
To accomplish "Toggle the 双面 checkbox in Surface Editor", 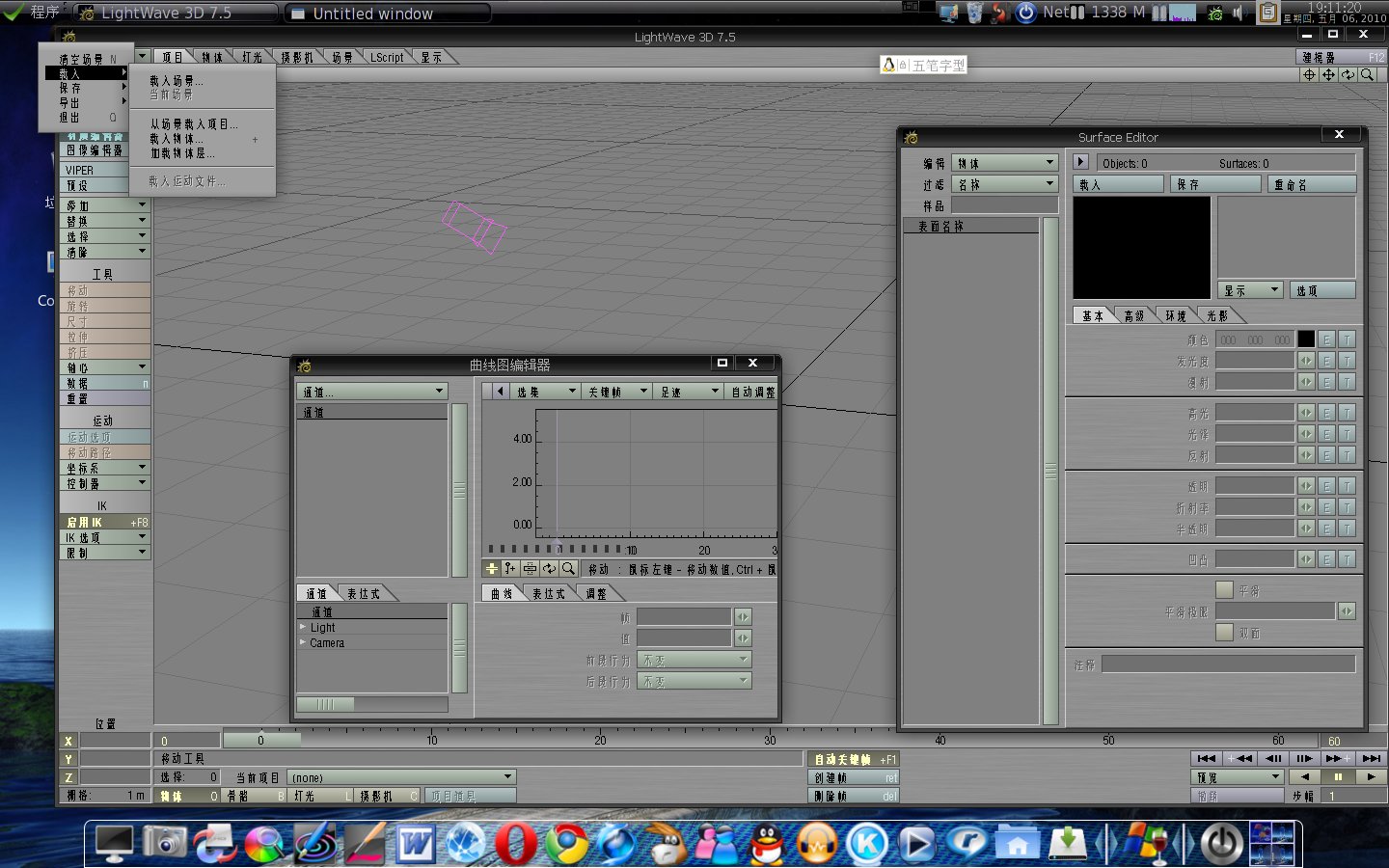I will point(1224,632).
